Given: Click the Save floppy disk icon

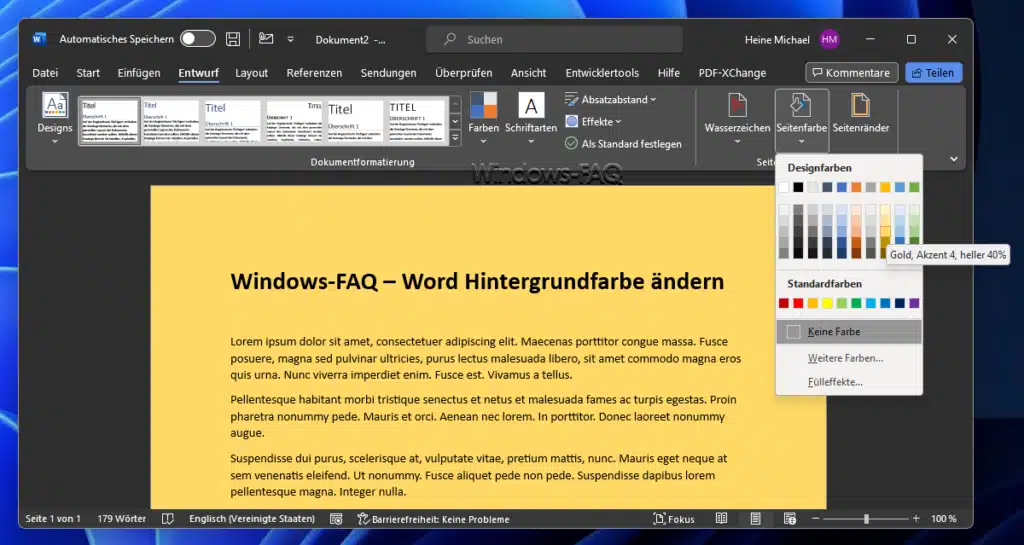Looking at the screenshot, I should click(232, 39).
